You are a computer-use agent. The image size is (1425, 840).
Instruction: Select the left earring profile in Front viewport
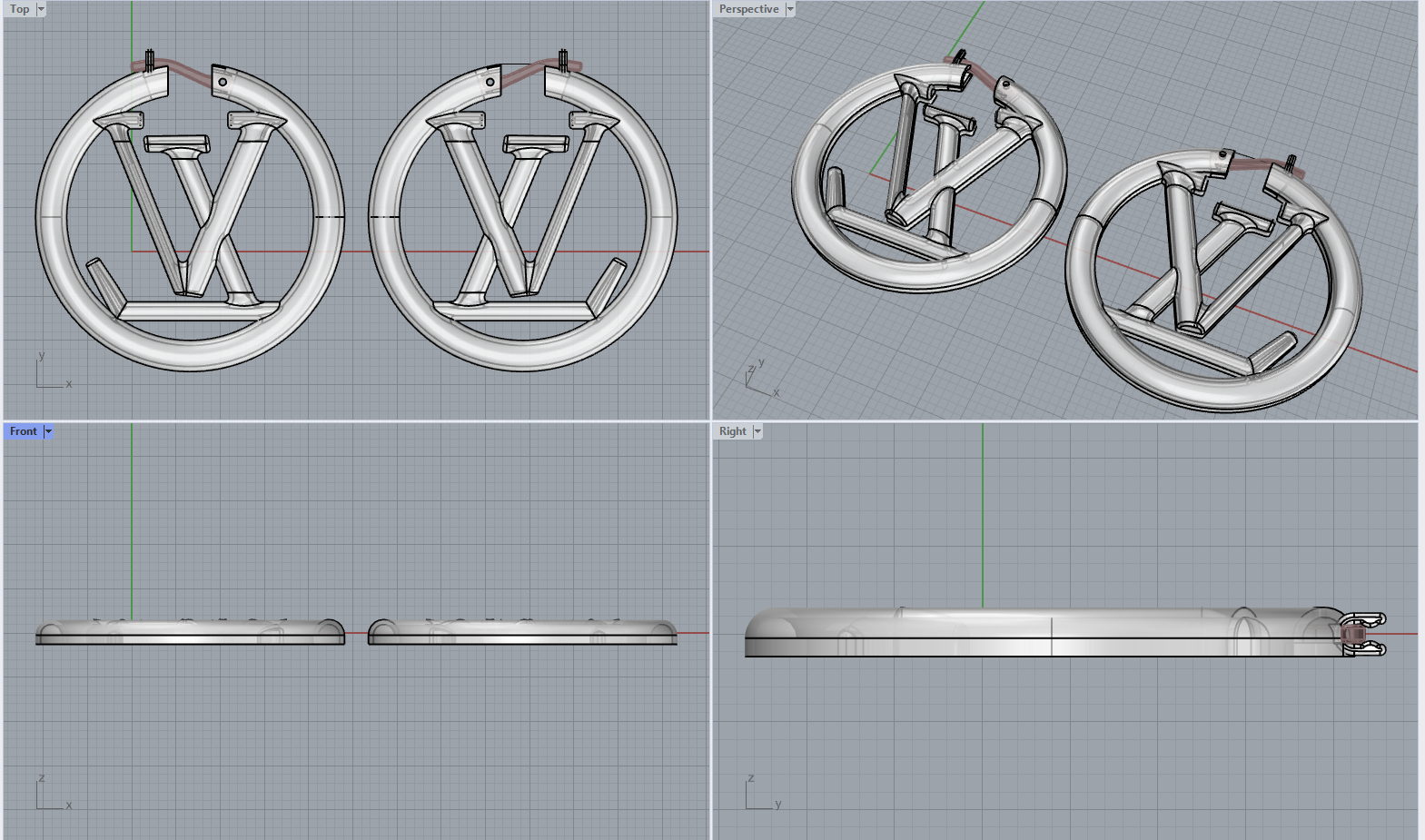190,632
